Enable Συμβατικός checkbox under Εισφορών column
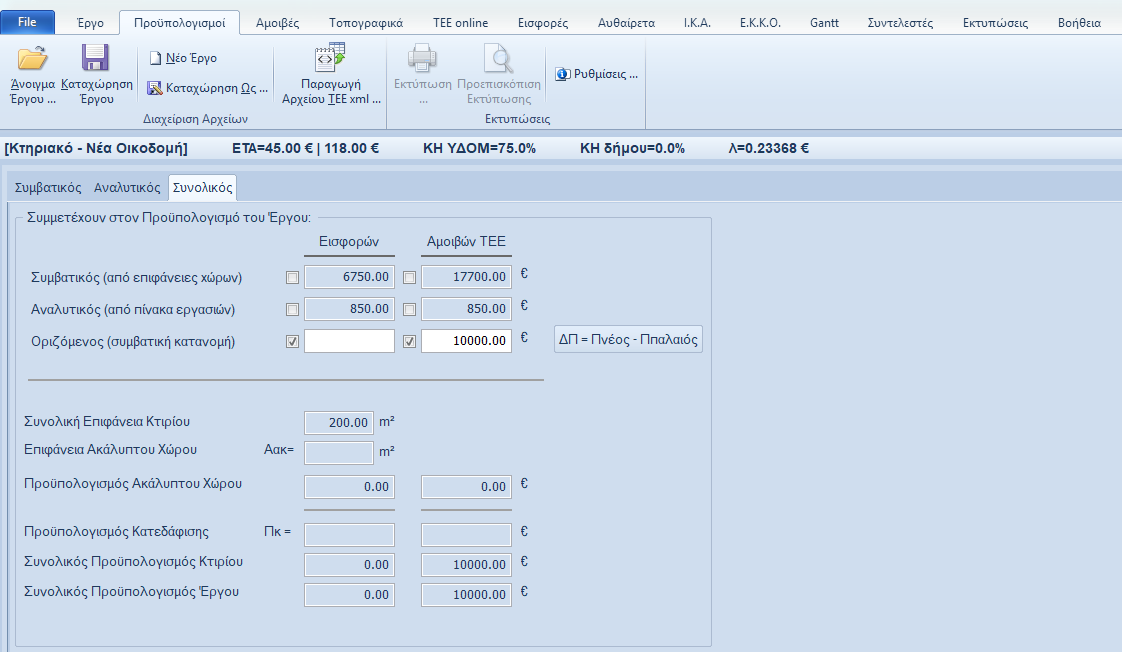The width and height of the screenshot is (1122, 652). (x=292, y=277)
